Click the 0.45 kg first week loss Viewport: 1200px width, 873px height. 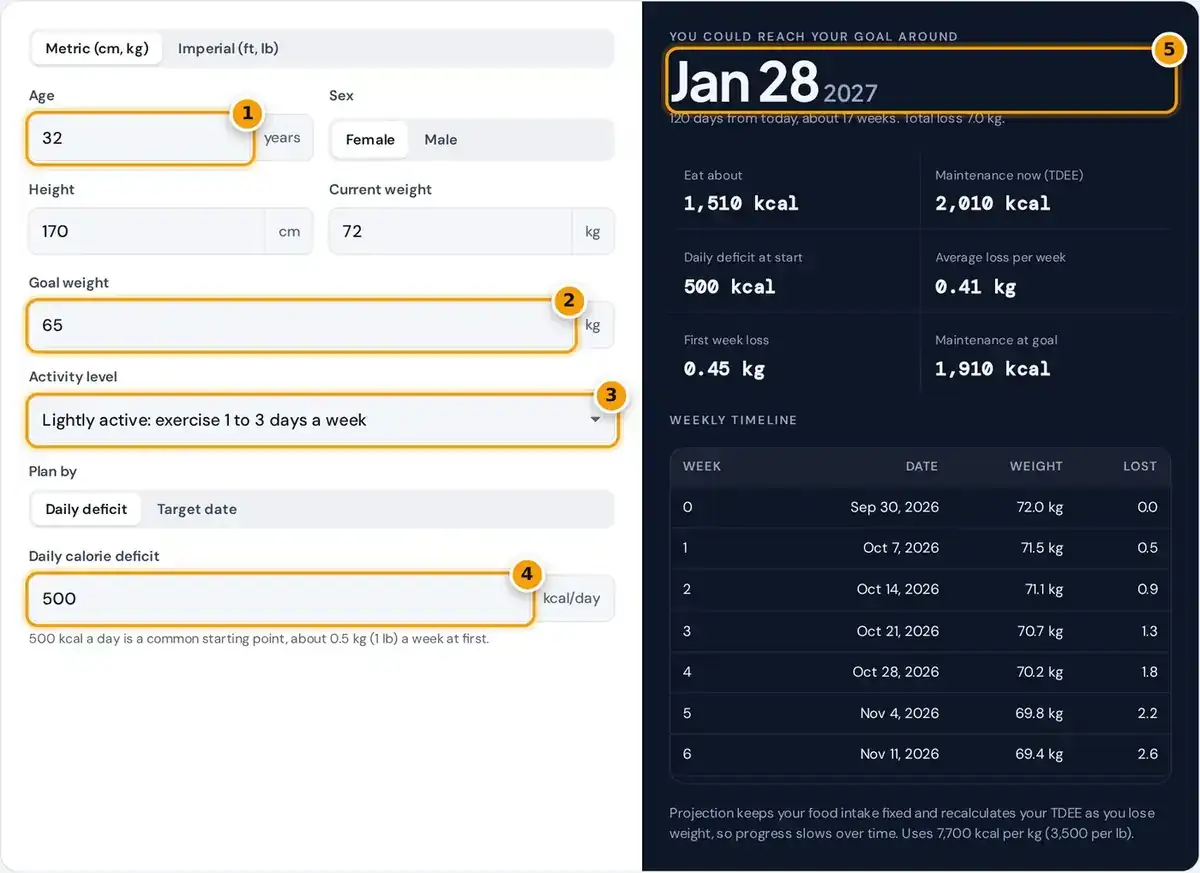(x=724, y=369)
